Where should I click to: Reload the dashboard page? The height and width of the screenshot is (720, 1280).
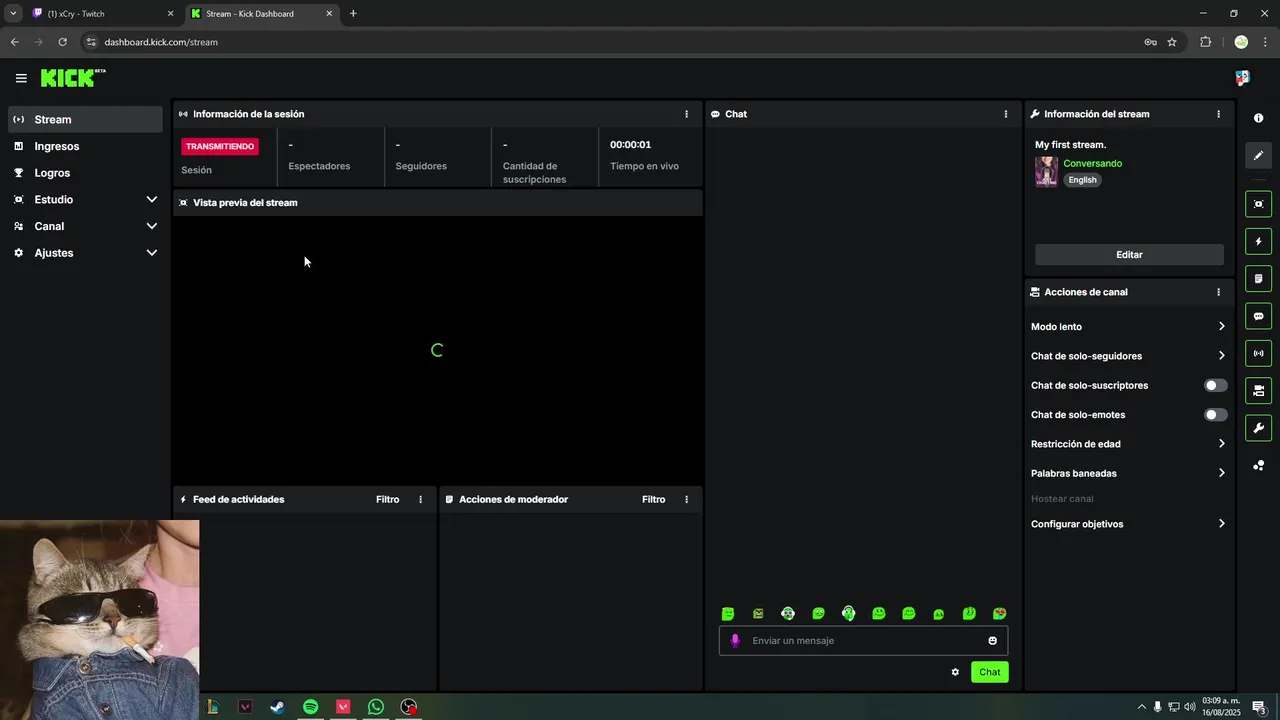62,42
